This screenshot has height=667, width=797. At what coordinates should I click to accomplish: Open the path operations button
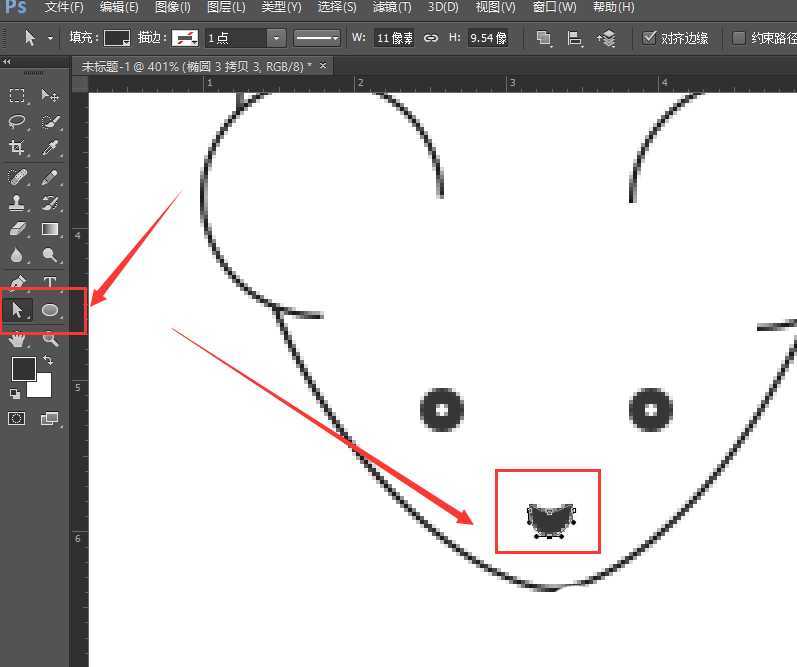(543, 38)
